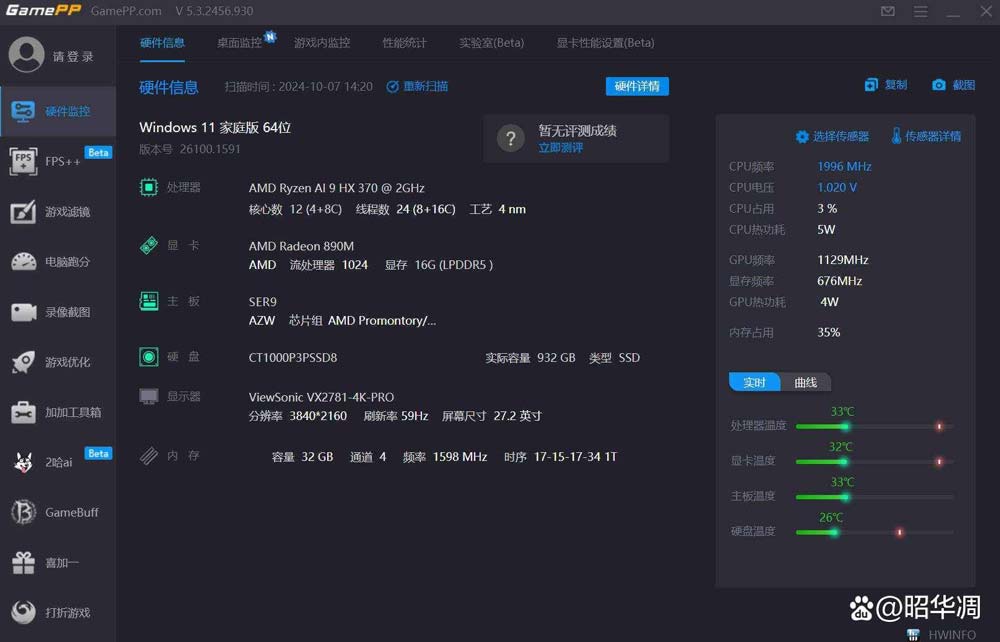Click the 处理器温度 slider
Screen dimensions: 1000x642
(874, 426)
